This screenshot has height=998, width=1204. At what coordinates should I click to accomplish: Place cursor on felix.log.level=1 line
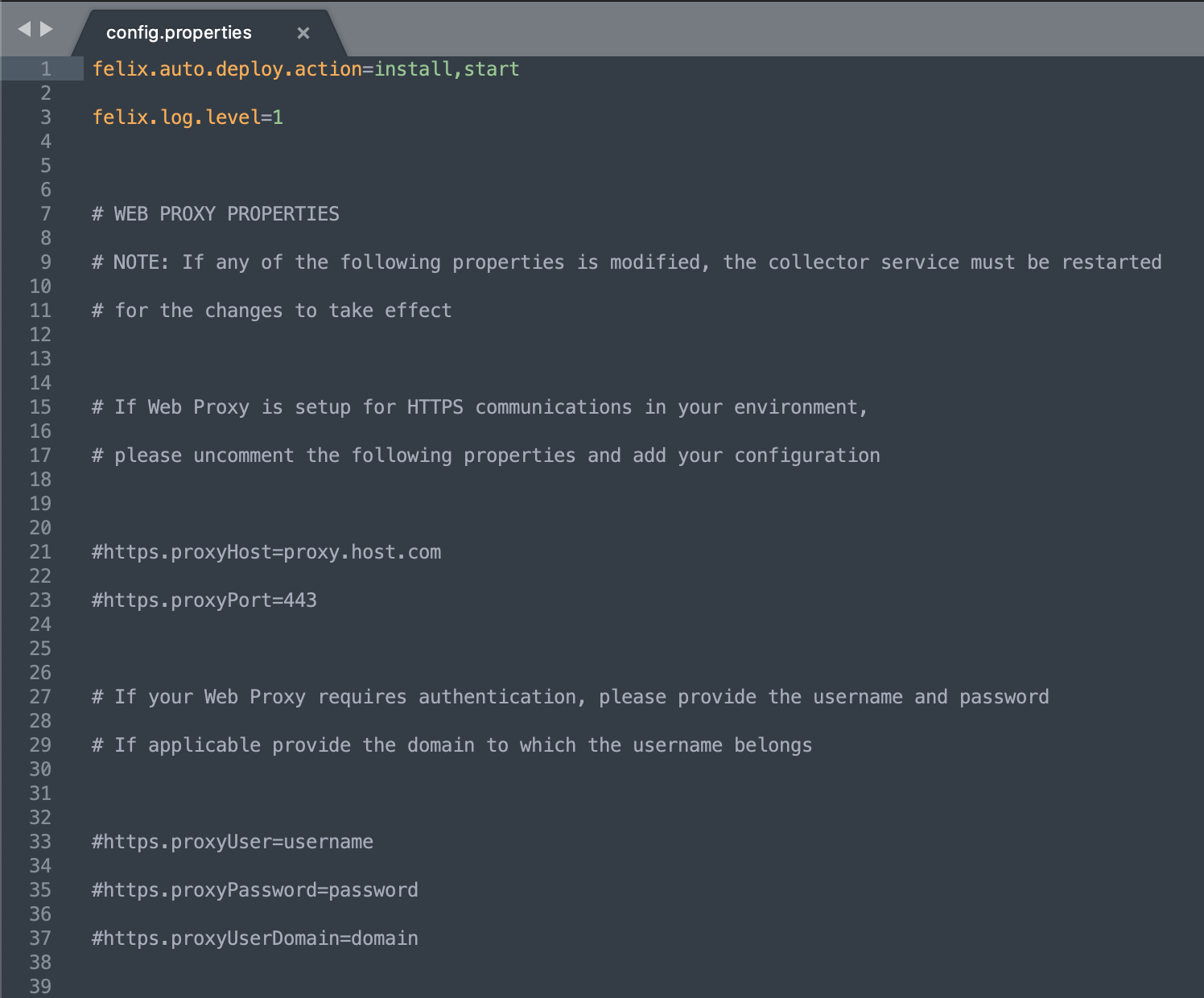188,118
